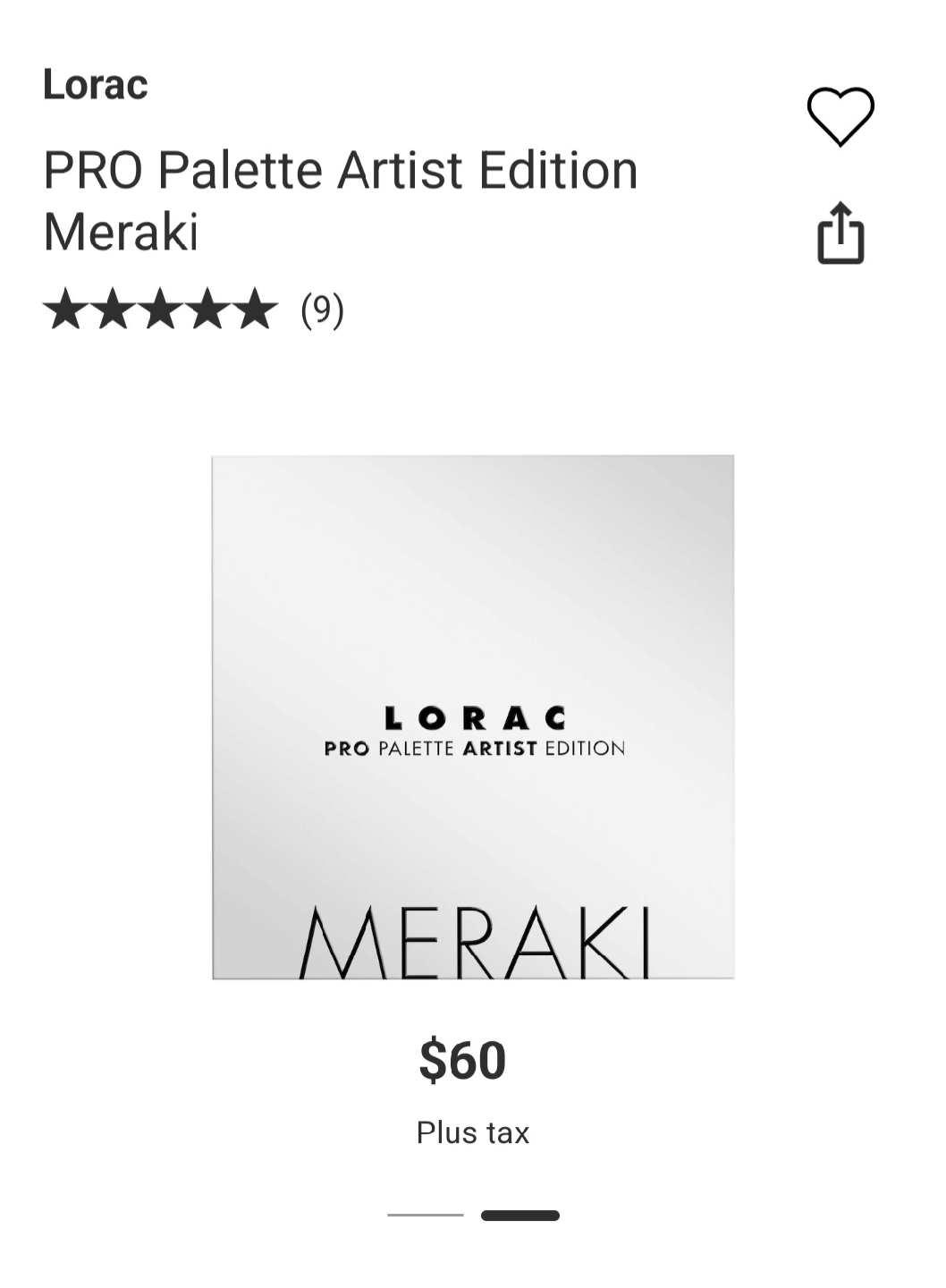946x1288 pixels.
Task: Tap the PRO PALETTE ARTIST EDITION cover subtitle
Action: 475,749
